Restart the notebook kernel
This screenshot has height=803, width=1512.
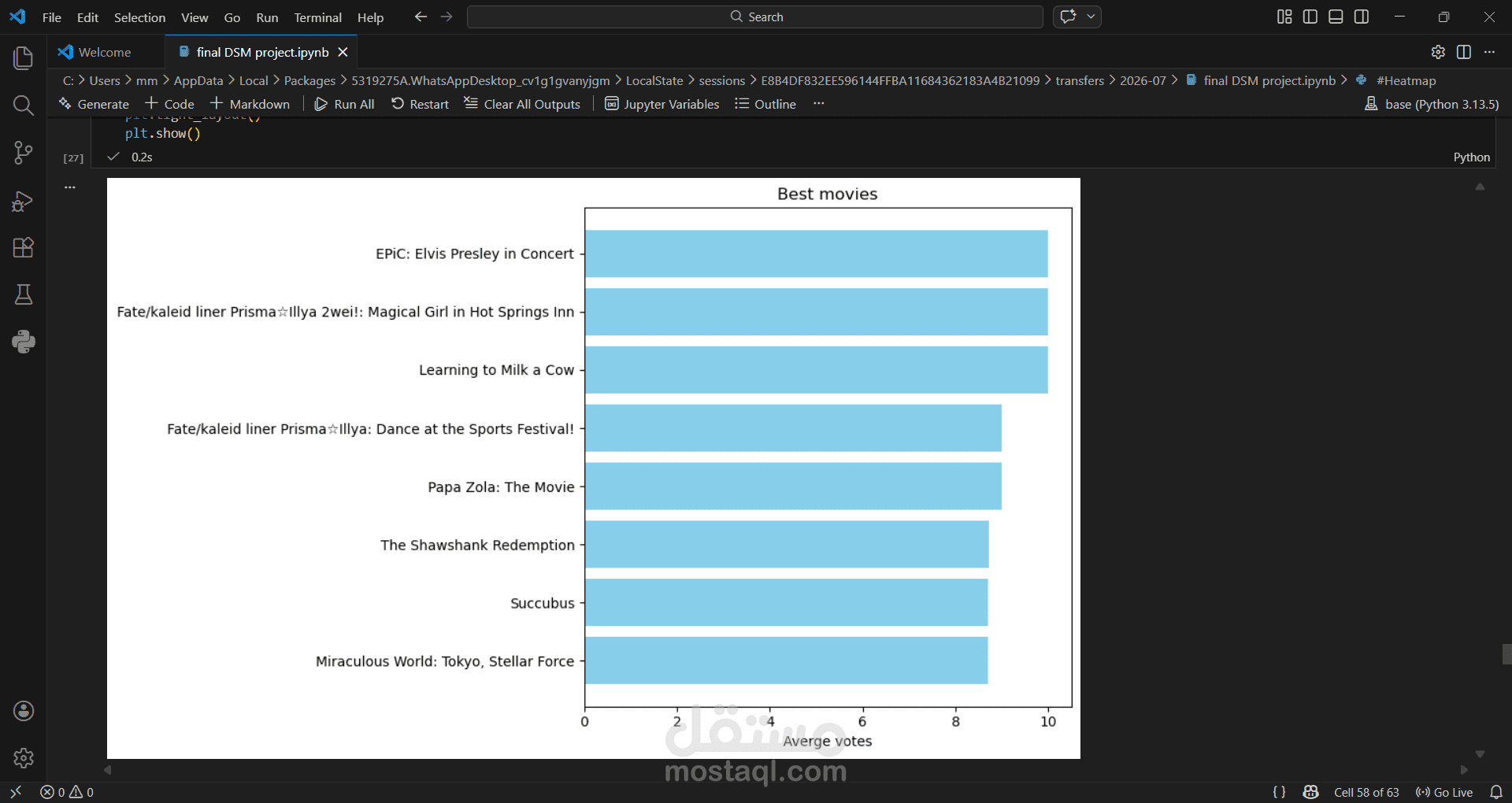click(x=420, y=104)
